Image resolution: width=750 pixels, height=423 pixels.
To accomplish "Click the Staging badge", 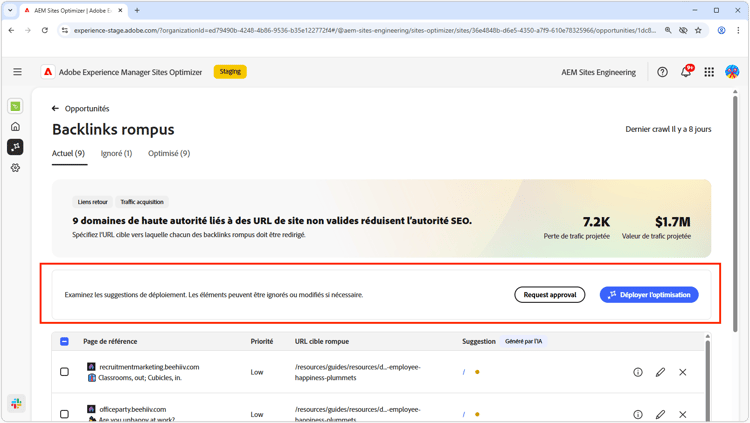I will coord(230,72).
